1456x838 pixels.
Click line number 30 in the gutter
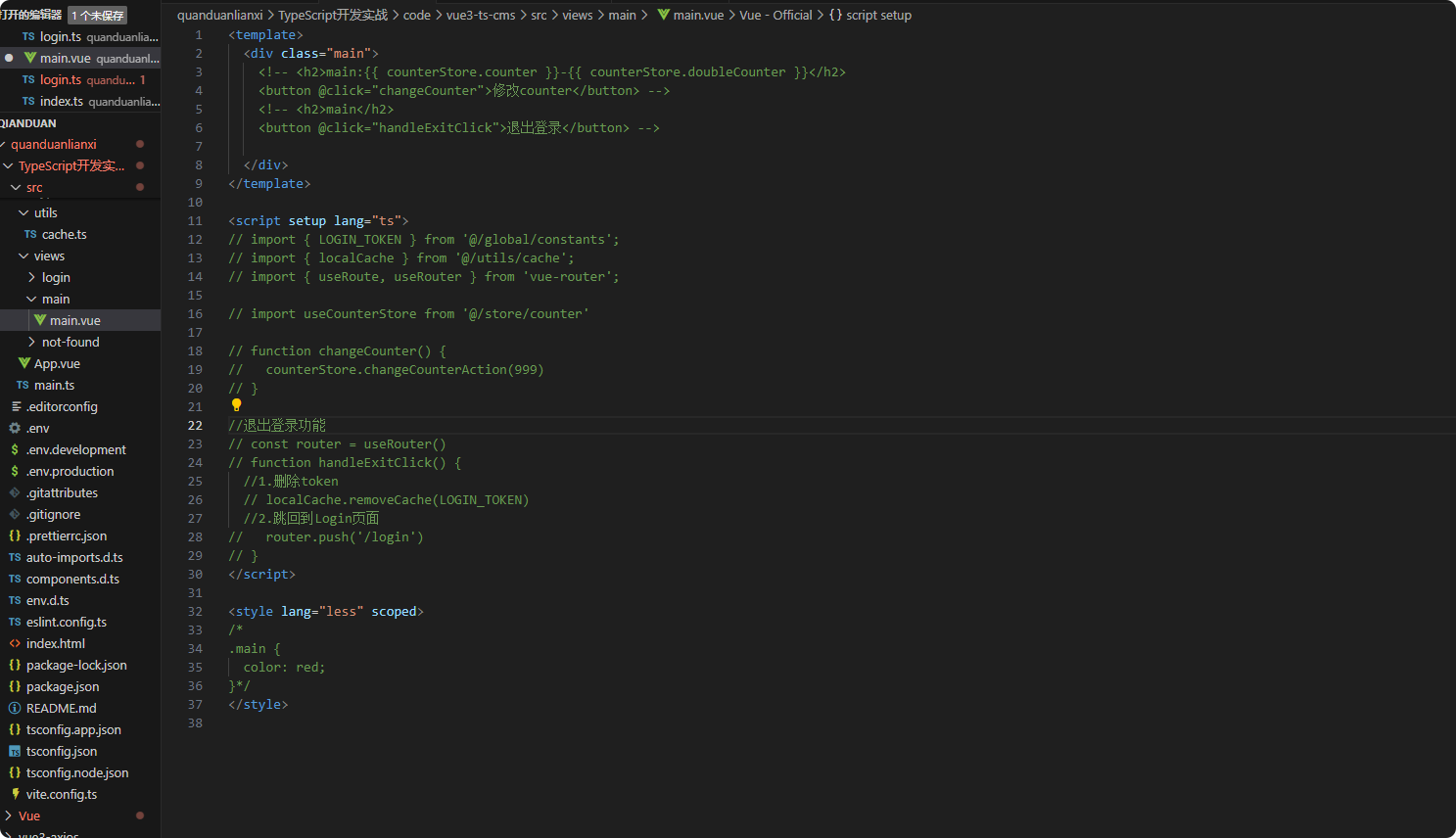coord(195,574)
